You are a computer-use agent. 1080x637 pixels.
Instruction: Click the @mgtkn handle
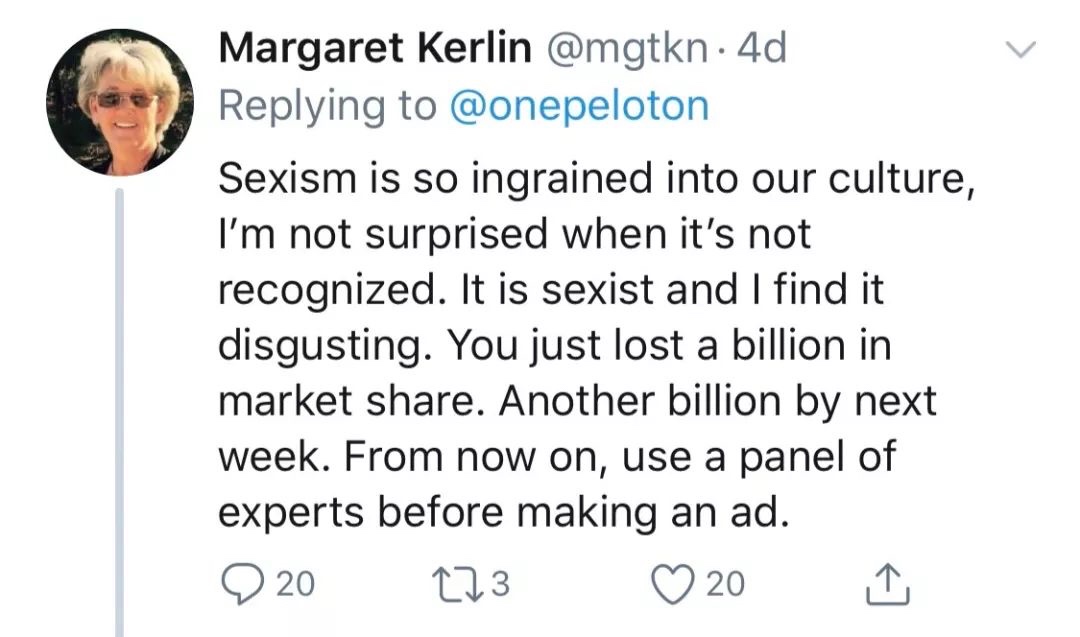click(627, 50)
